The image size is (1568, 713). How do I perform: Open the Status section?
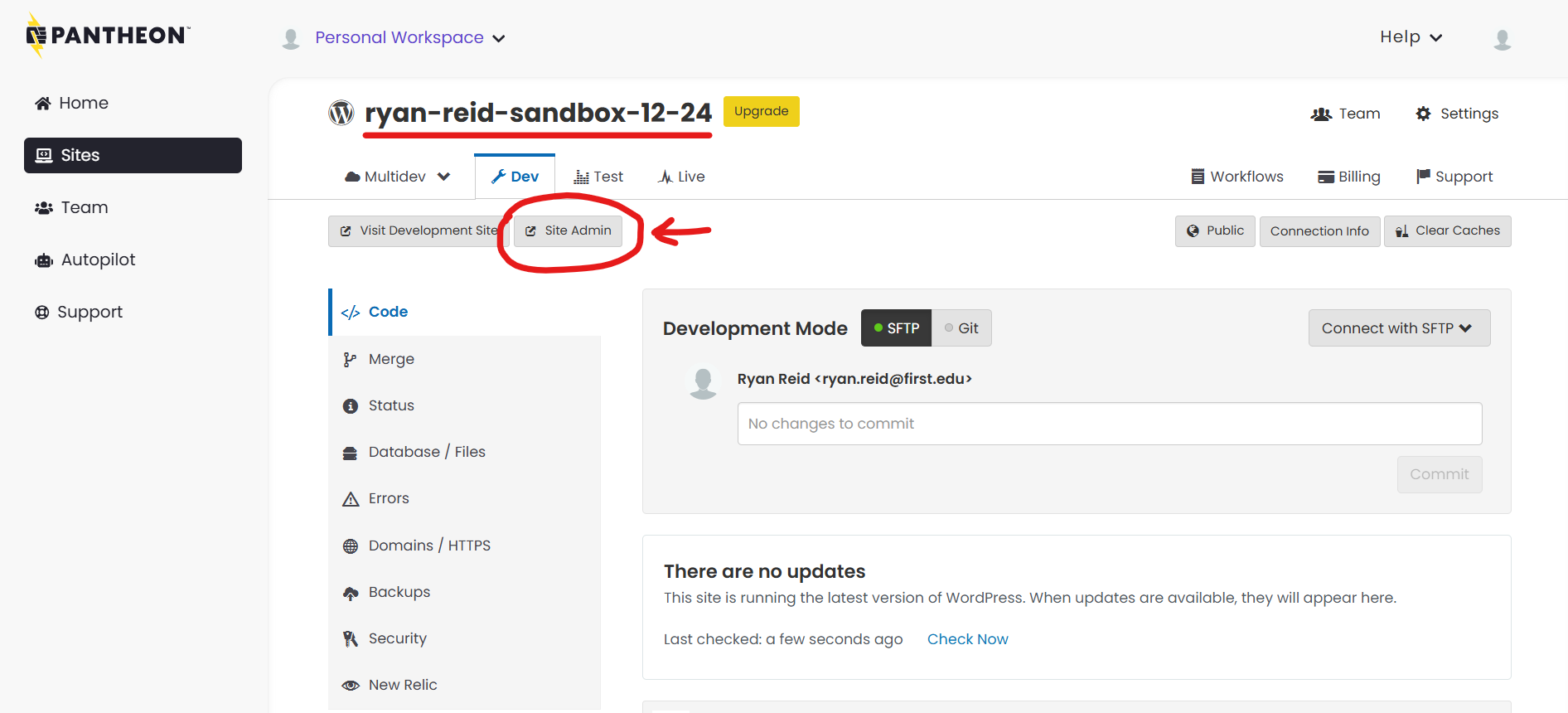point(465,405)
